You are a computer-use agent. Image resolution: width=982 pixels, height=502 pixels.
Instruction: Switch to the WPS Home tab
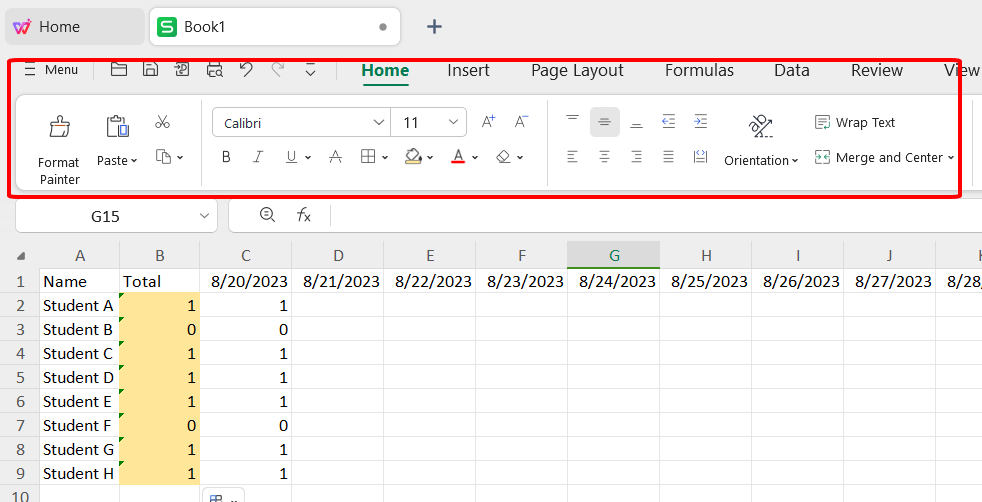click(74, 27)
